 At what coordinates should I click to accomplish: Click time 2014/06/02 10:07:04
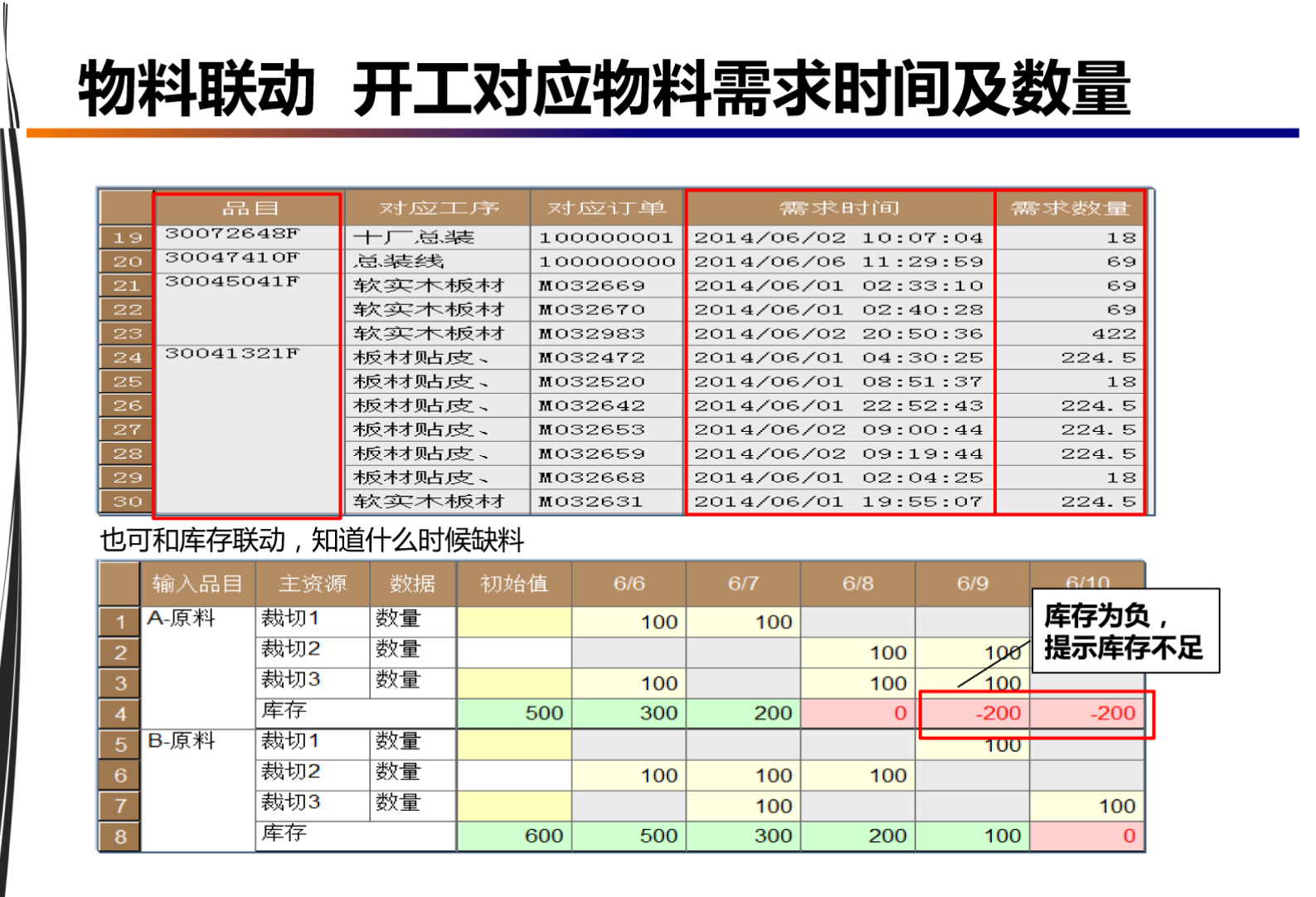[x=840, y=237]
